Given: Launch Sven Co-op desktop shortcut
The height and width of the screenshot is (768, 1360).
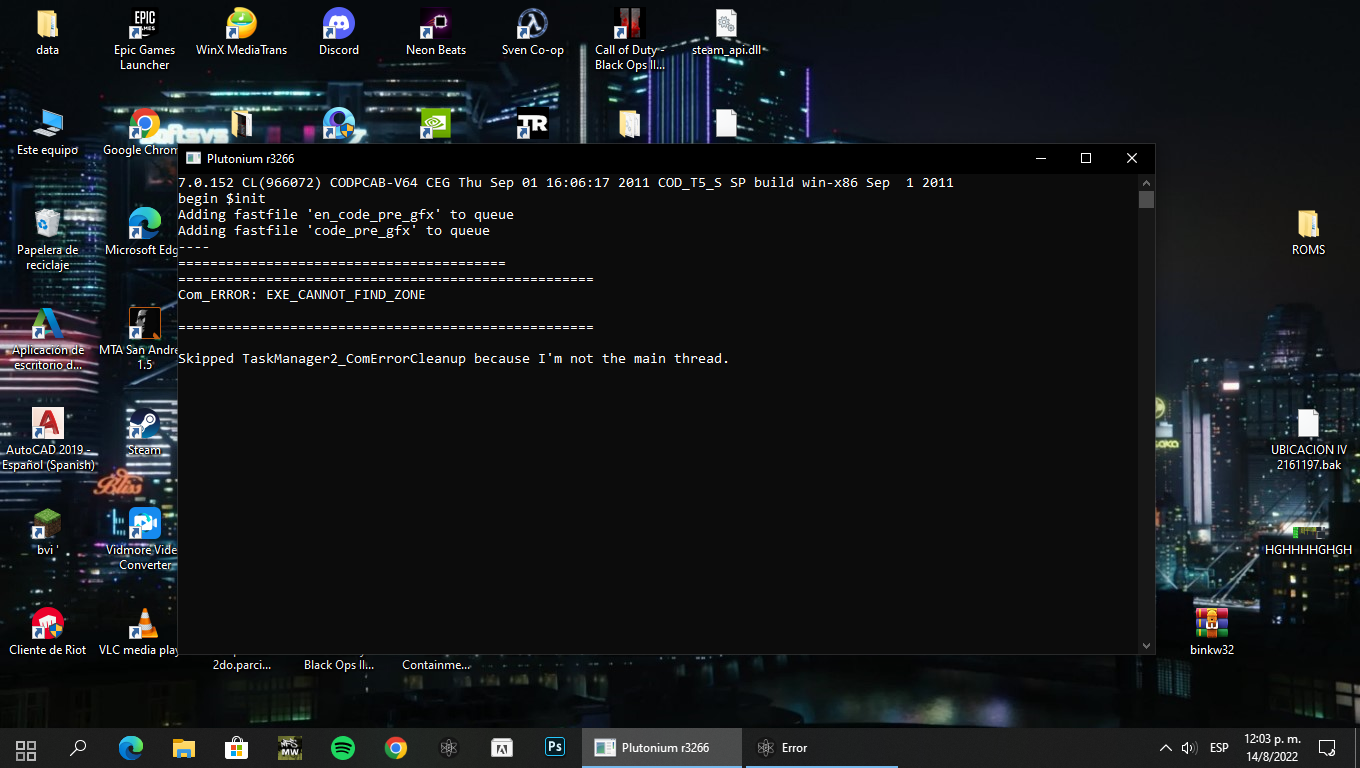Looking at the screenshot, I should (x=532, y=32).
